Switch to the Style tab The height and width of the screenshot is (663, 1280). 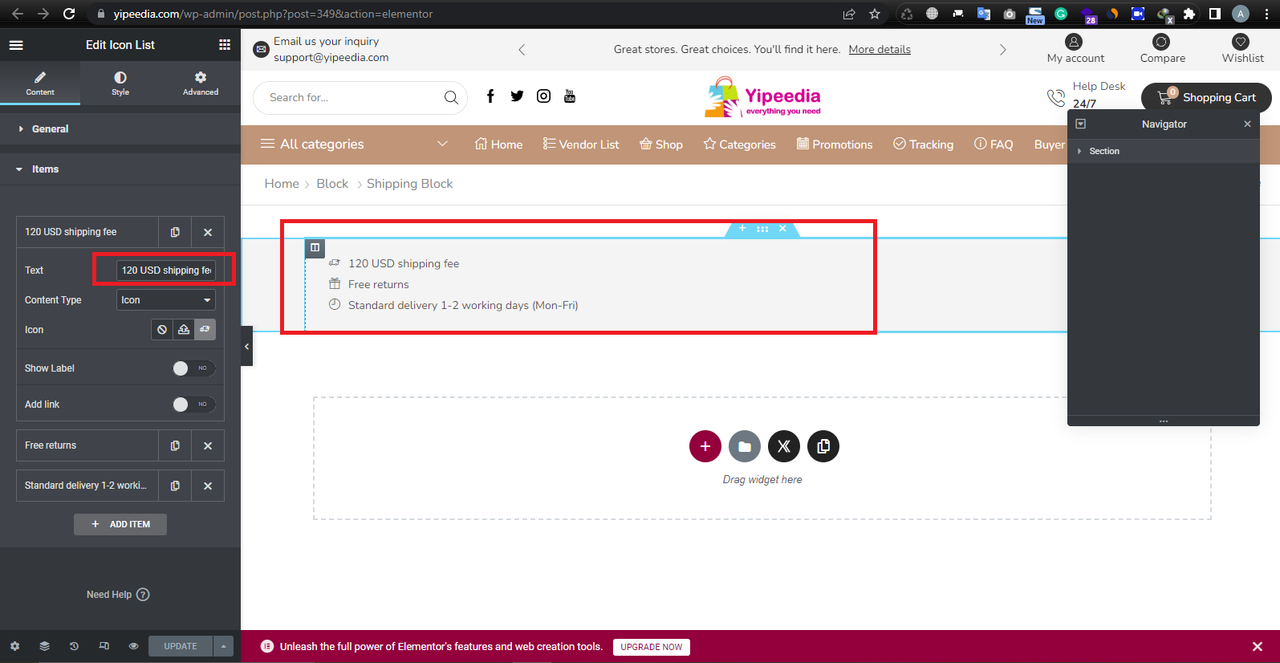pos(120,84)
